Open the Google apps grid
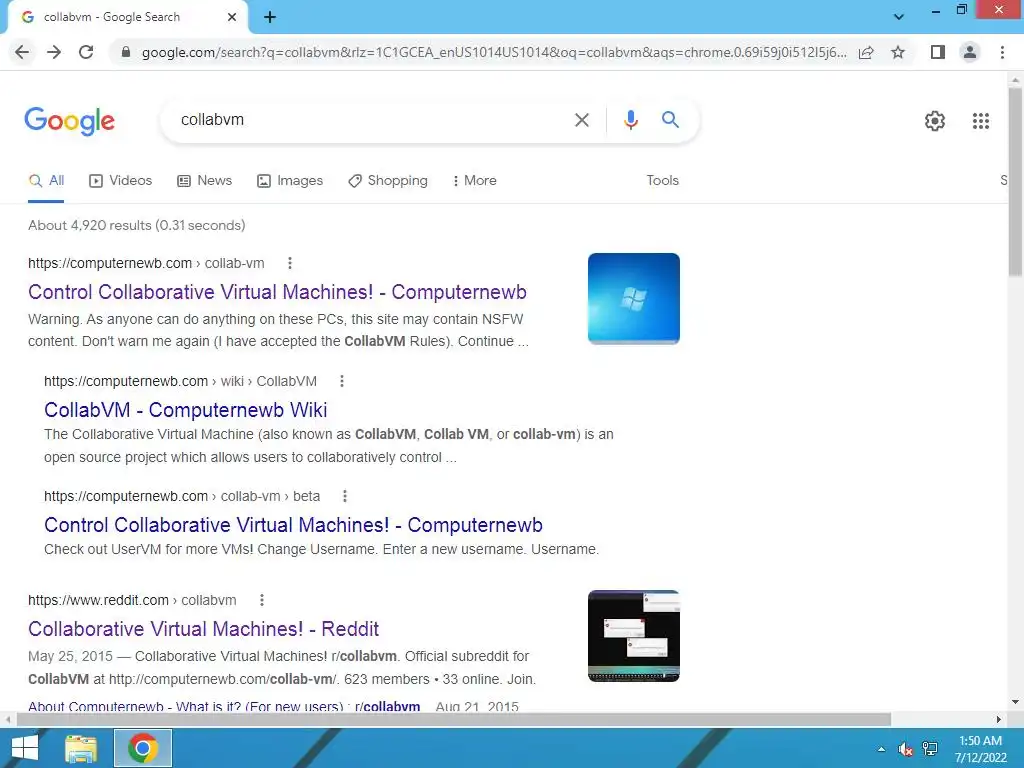 (981, 121)
